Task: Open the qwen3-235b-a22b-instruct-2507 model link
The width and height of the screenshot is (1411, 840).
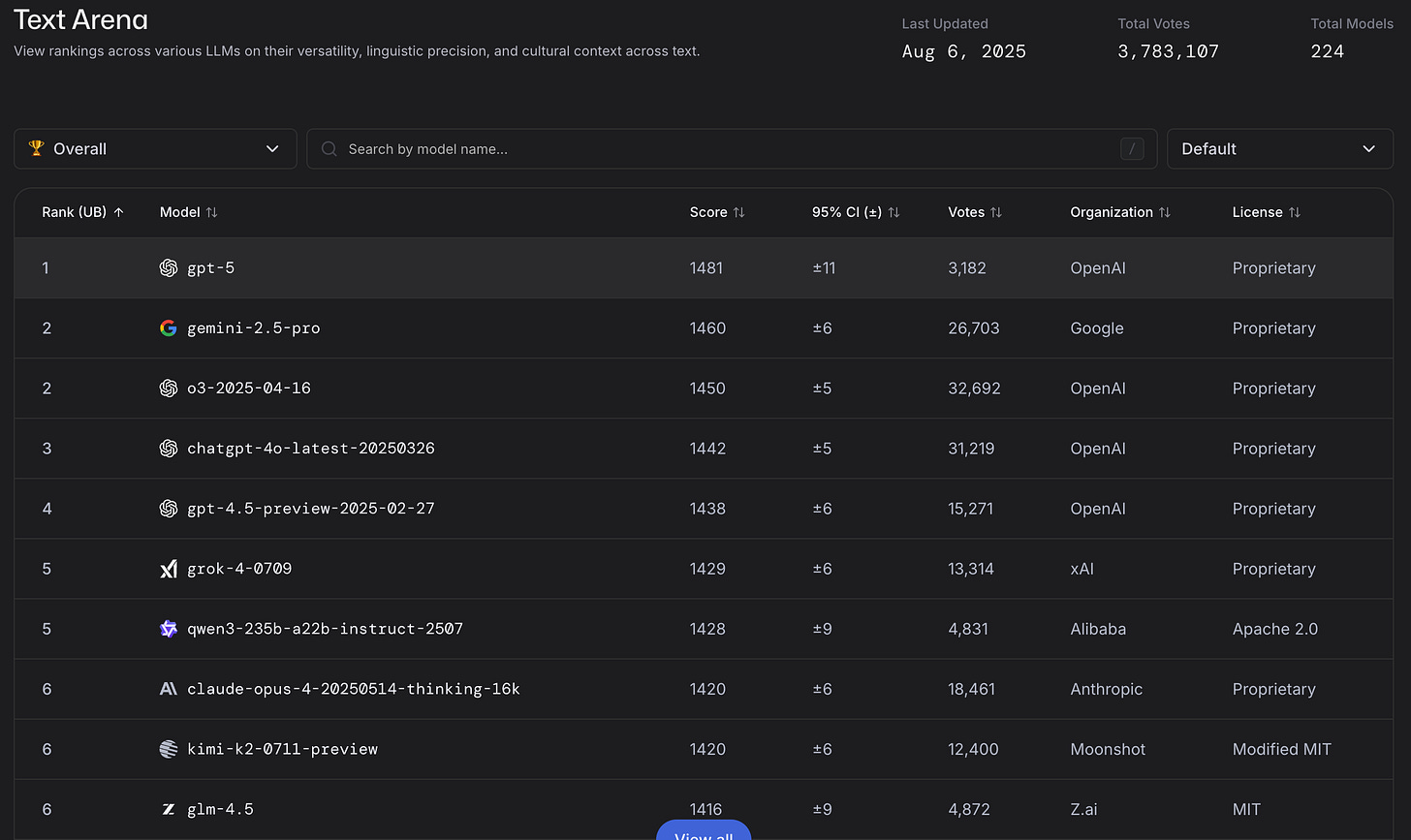Action: [325, 629]
